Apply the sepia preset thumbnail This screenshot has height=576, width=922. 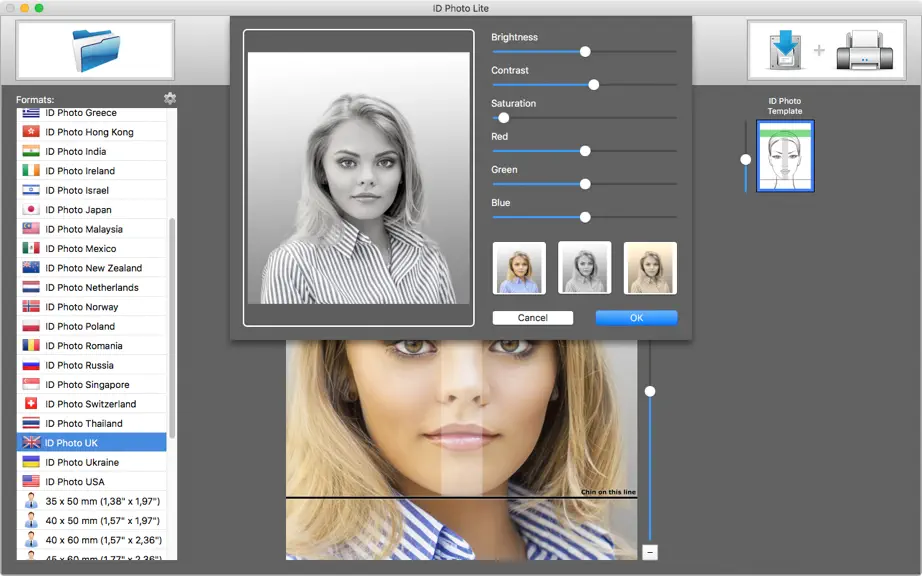(x=650, y=268)
